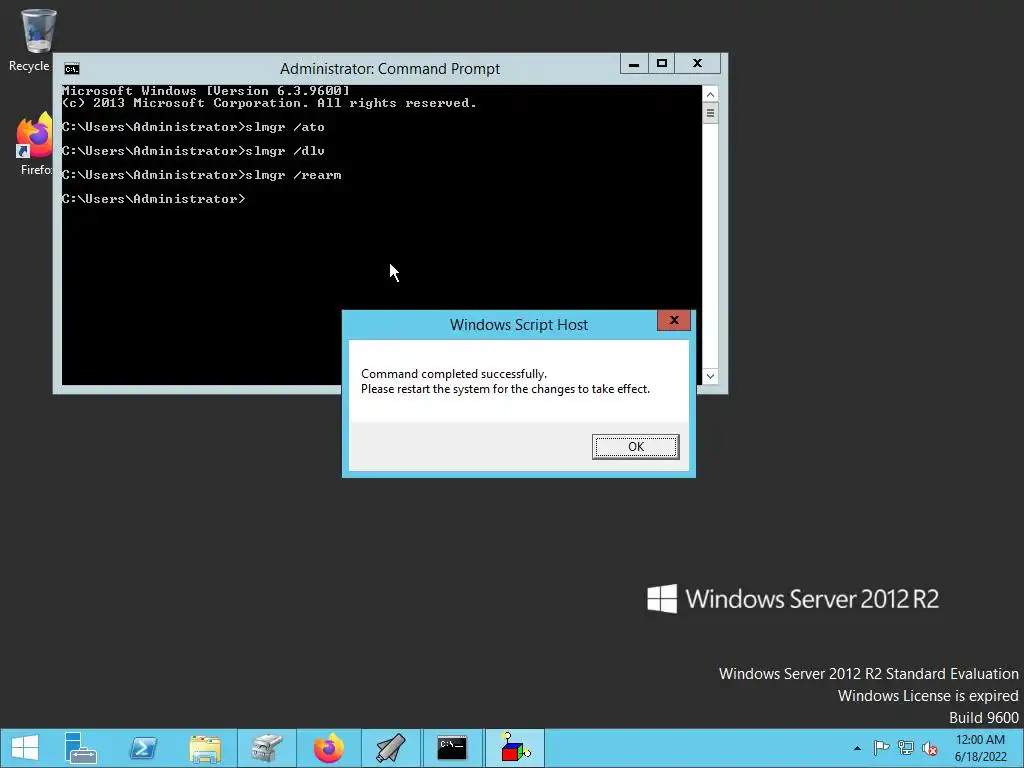Click the Windows Script Host title bar
Image resolution: width=1024 pixels, height=768 pixels.
[519, 325]
